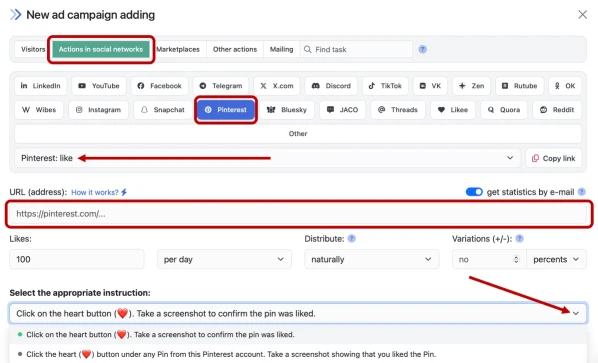Select the X.com network button
The width and height of the screenshot is (598, 363).
tap(277, 86)
